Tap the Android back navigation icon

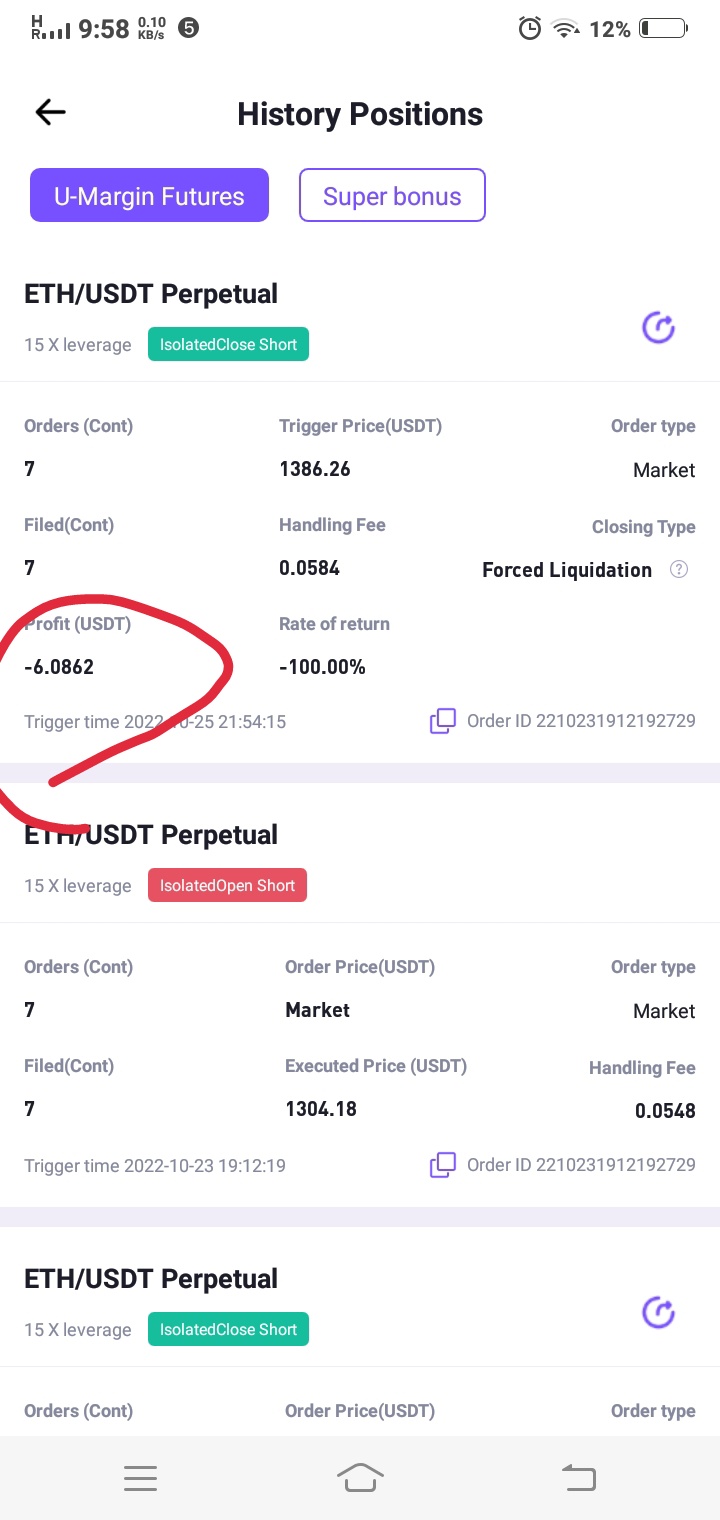pos(579,1478)
